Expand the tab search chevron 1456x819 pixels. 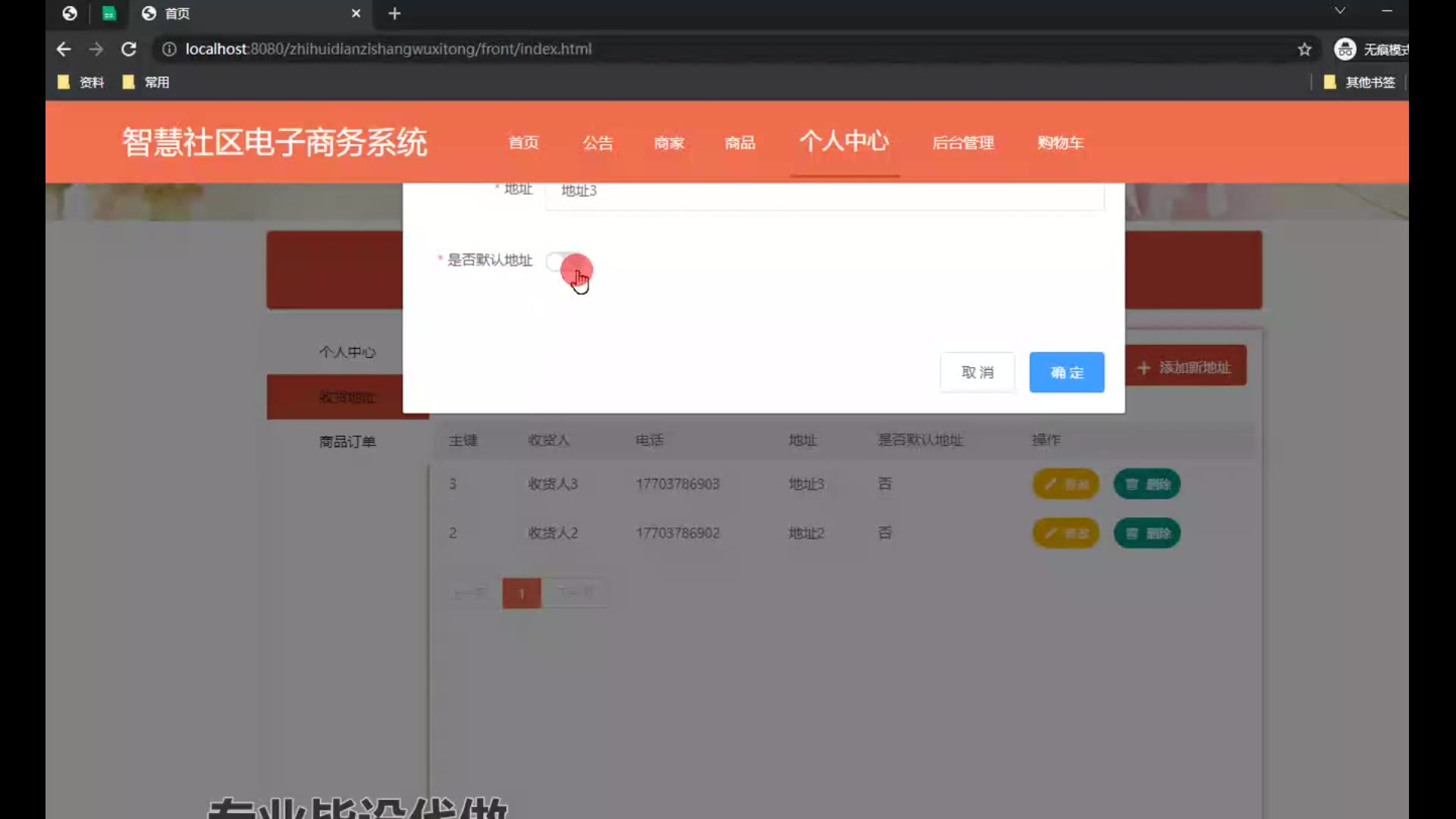(x=1340, y=11)
